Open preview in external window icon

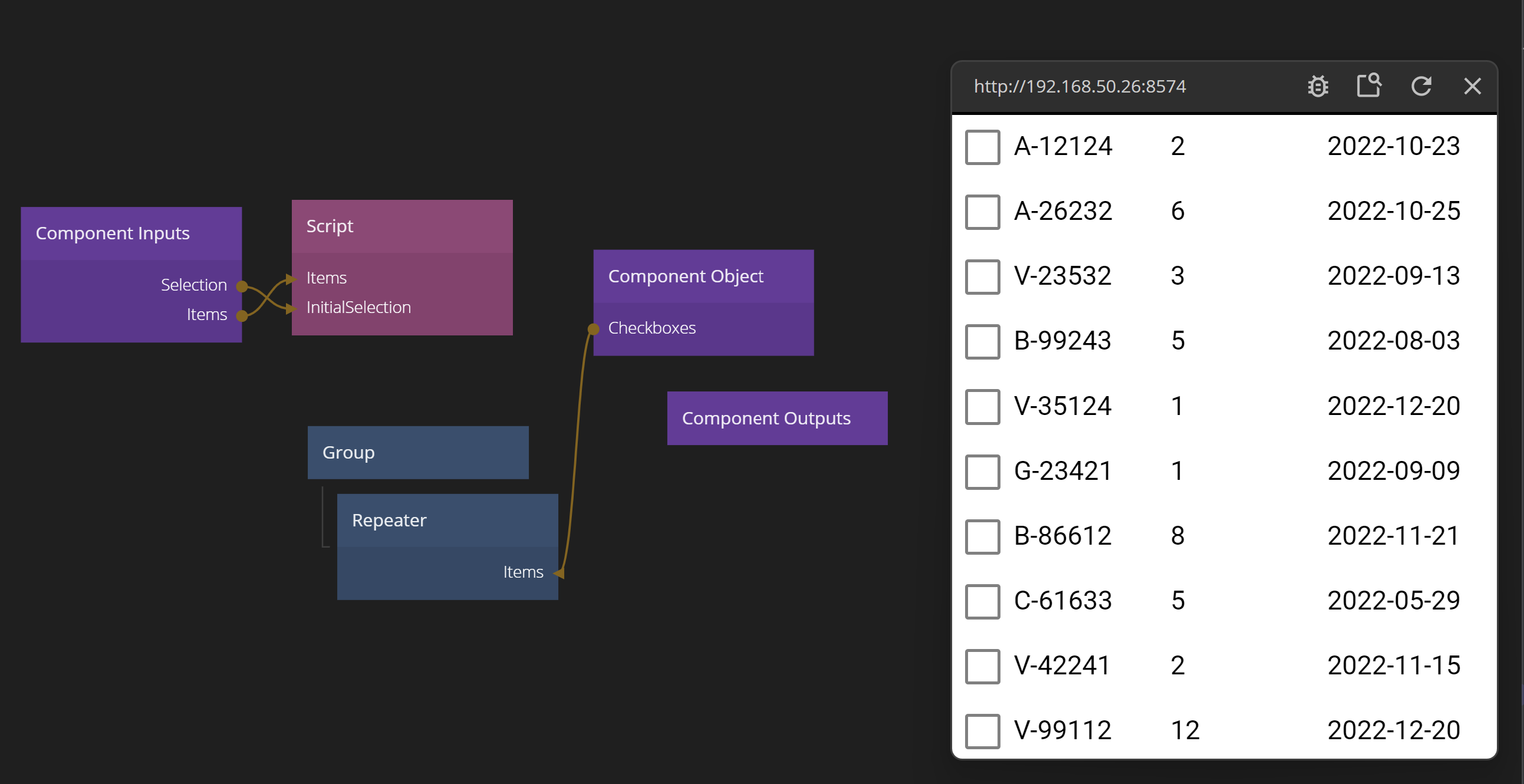1368,86
